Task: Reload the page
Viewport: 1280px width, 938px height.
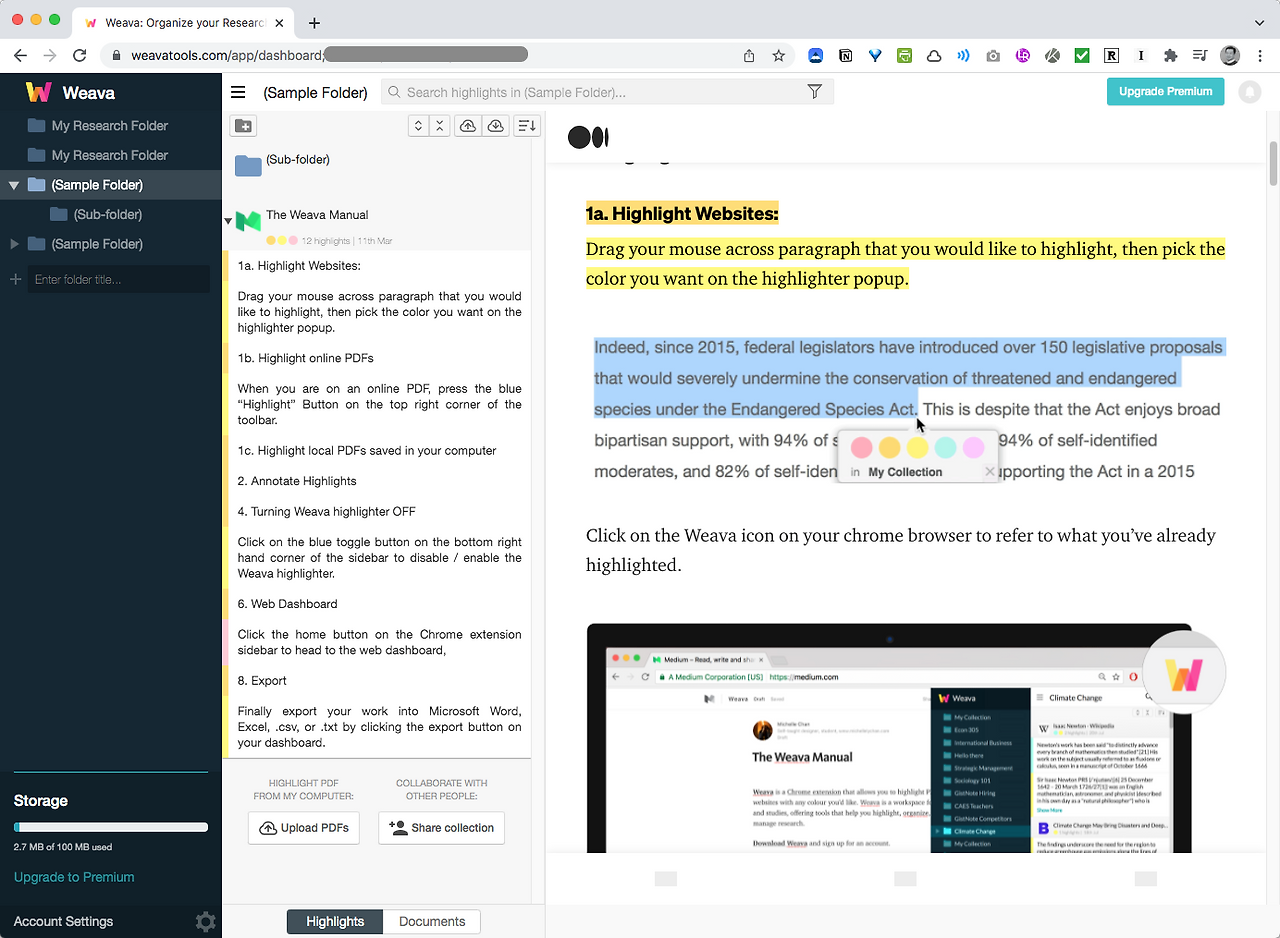Action: click(x=80, y=56)
